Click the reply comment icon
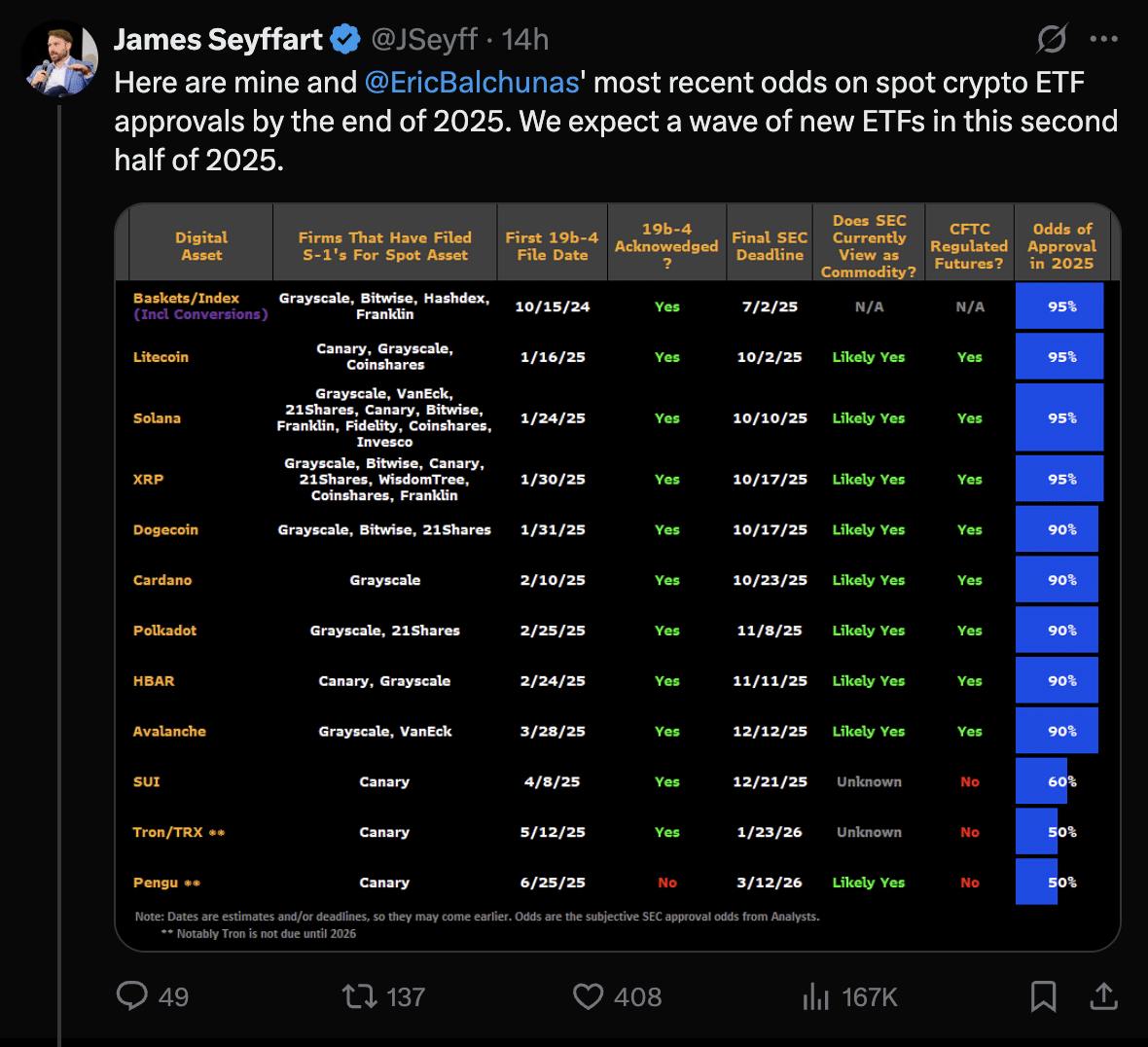The height and width of the screenshot is (1047, 1148). click(131, 996)
